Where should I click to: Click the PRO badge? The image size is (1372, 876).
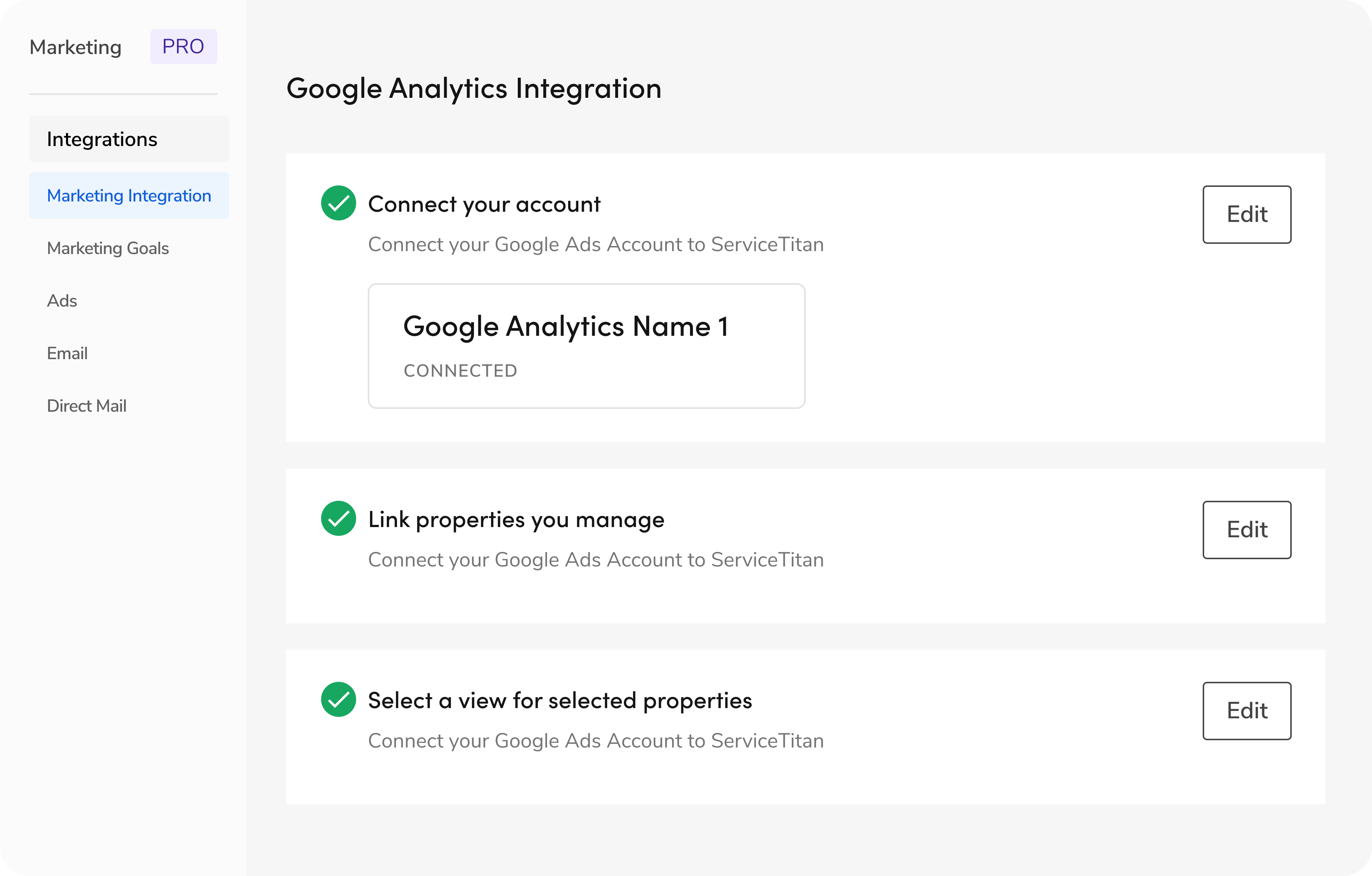(184, 47)
